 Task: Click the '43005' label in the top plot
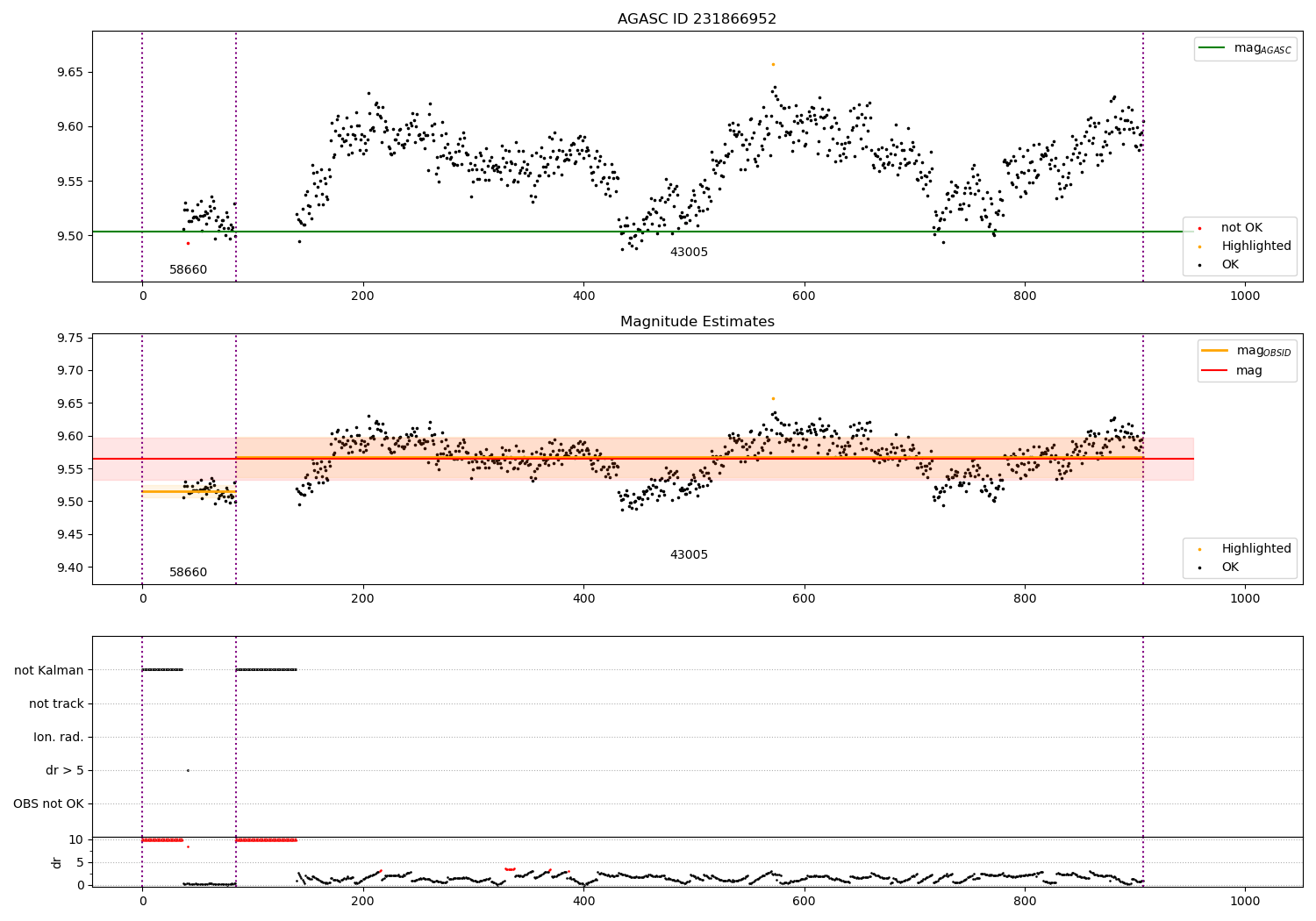pos(689,253)
